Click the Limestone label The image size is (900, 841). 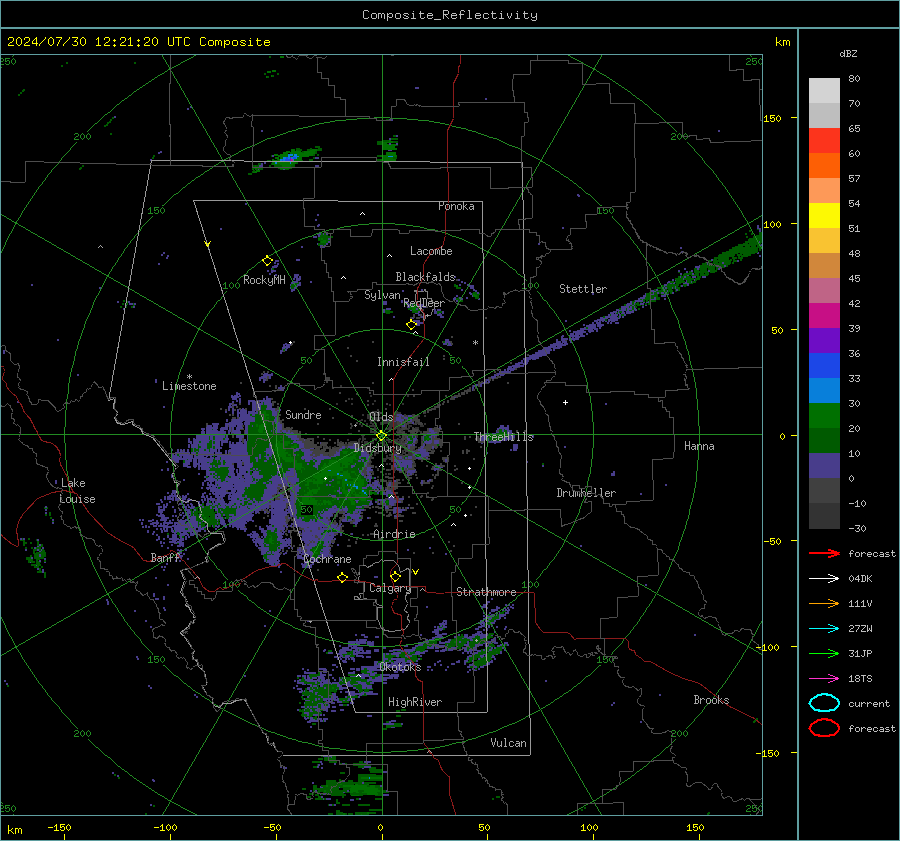click(x=189, y=386)
